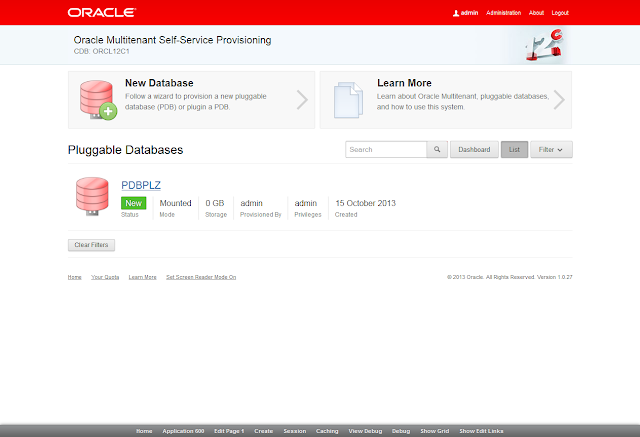Click the Logout link
Screen dimensions: 640x437
tap(560, 13)
